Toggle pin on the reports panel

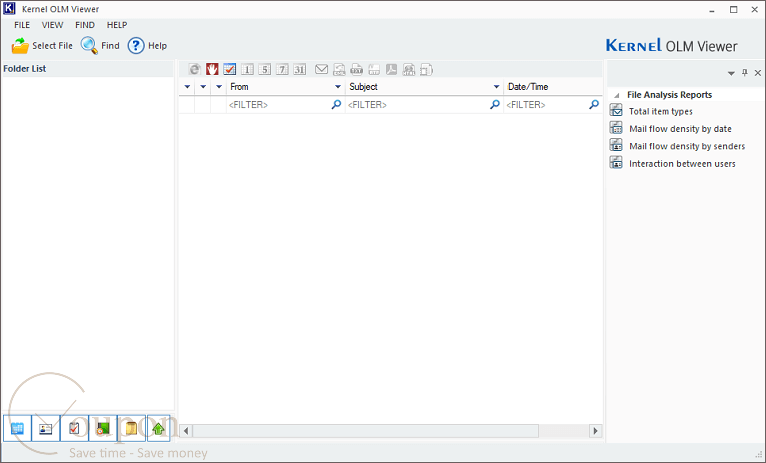pyautogui.click(x=745, y=73)
